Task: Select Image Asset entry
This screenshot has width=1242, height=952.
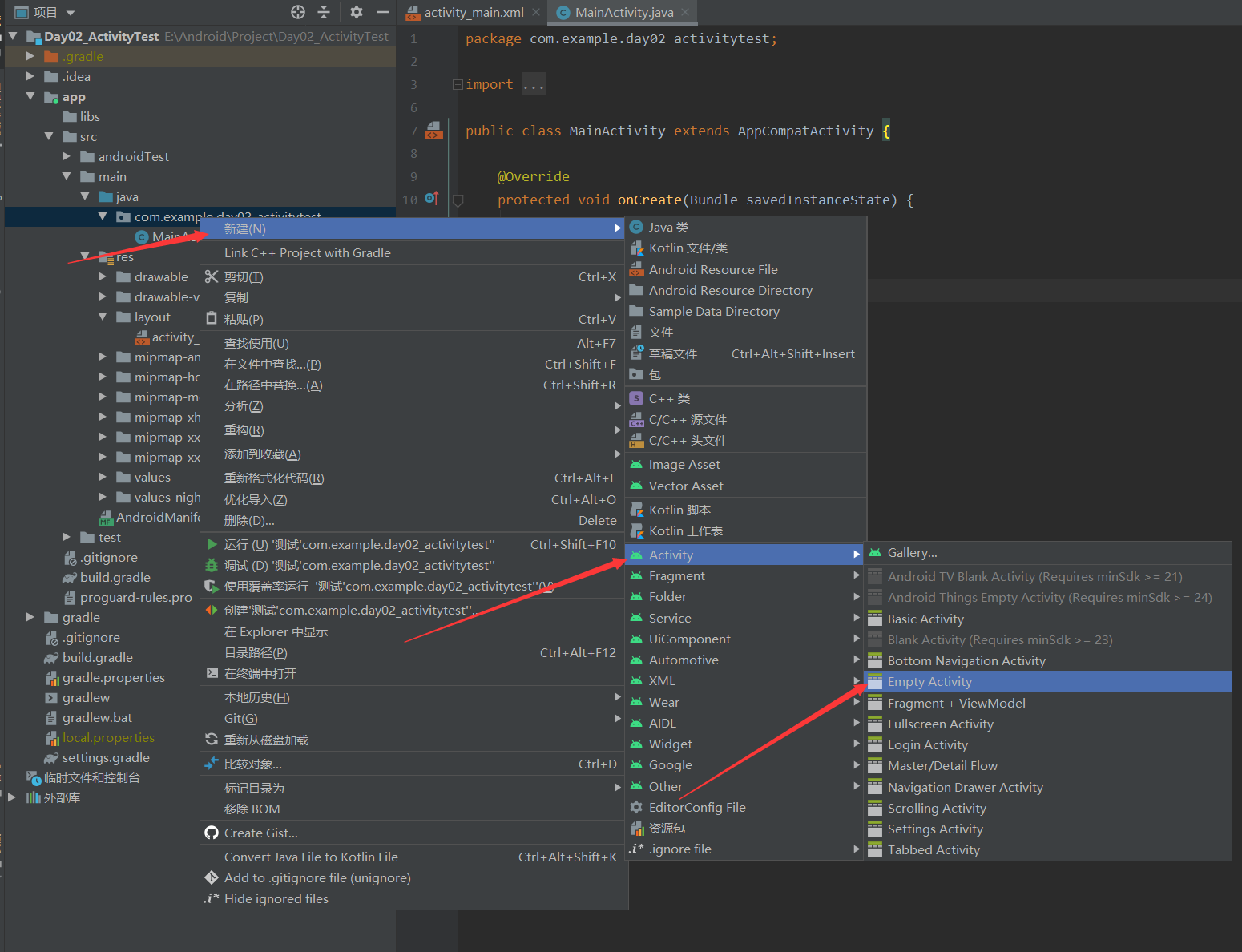Action: 746,464
